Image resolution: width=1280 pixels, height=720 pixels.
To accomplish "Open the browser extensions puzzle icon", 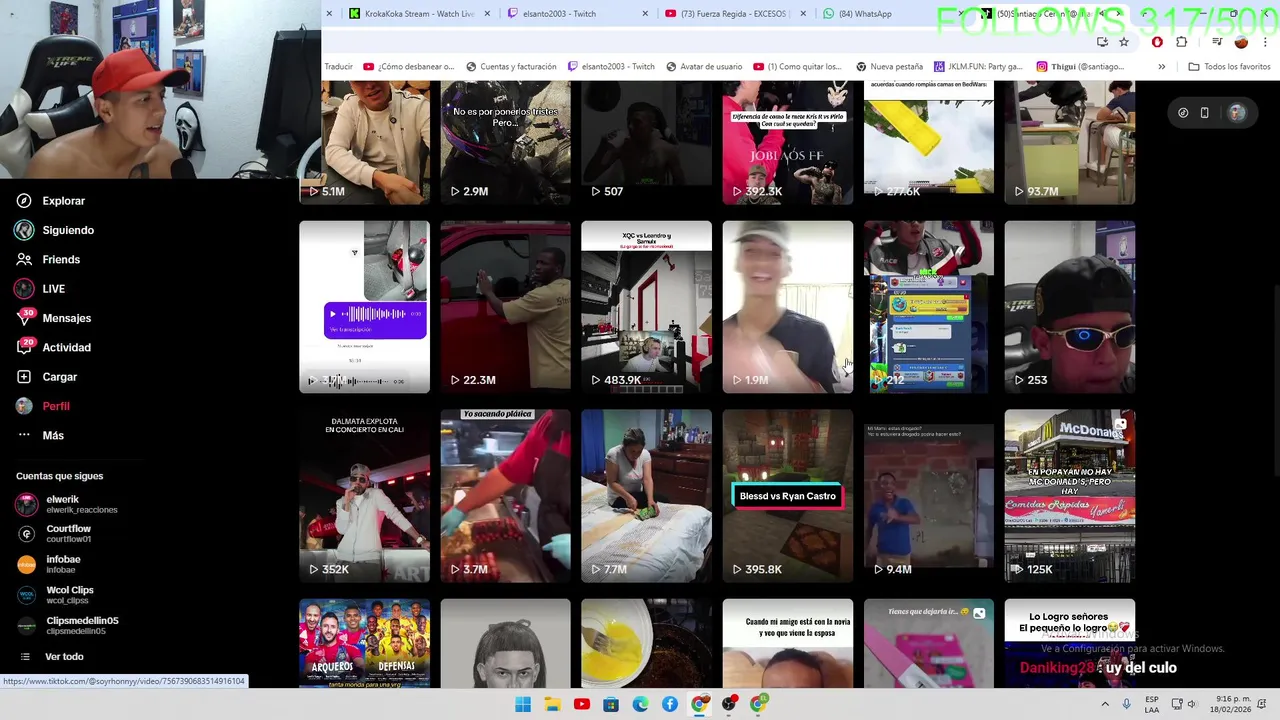I will point(1181,42).
